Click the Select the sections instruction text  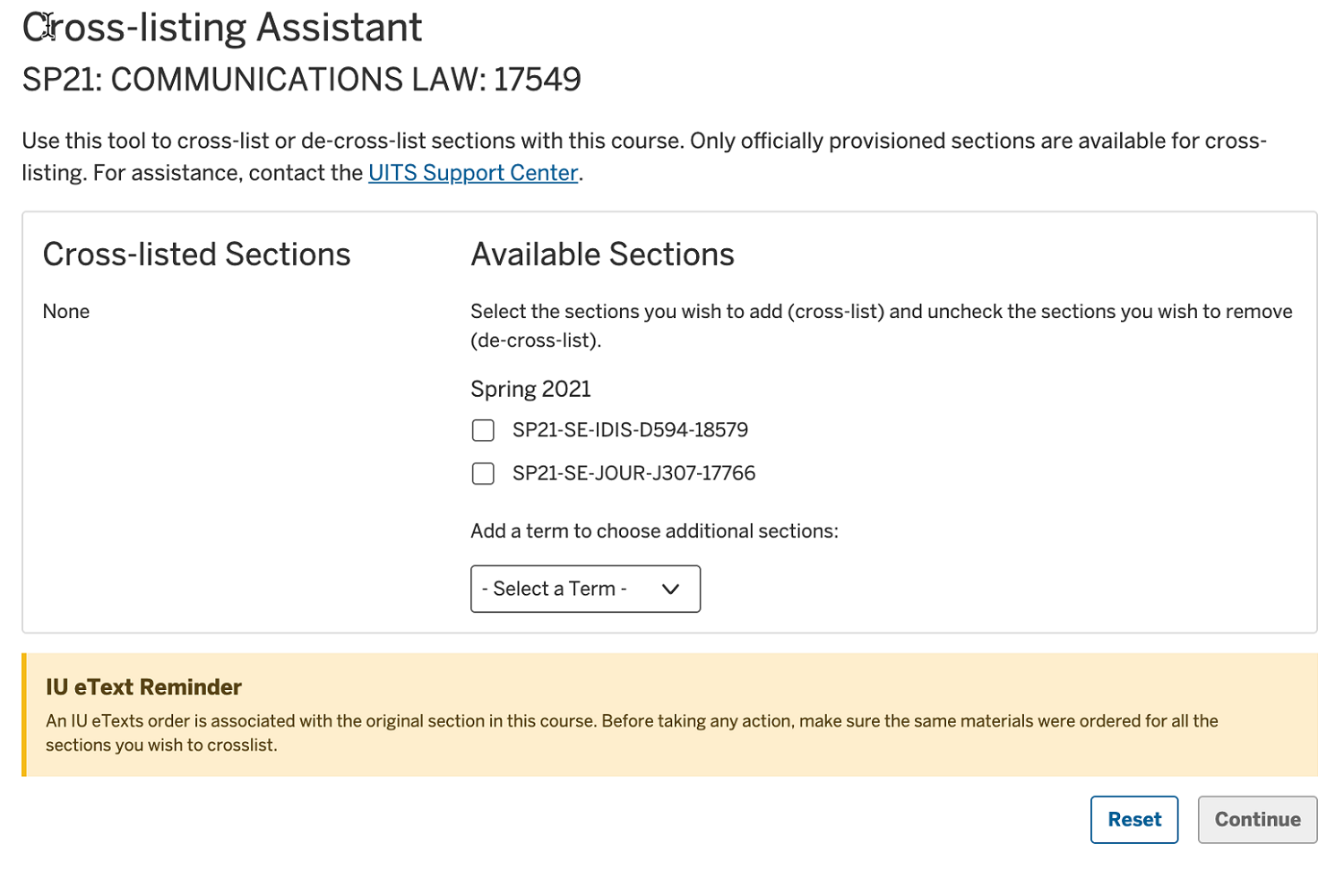click(x=882, y=326)
